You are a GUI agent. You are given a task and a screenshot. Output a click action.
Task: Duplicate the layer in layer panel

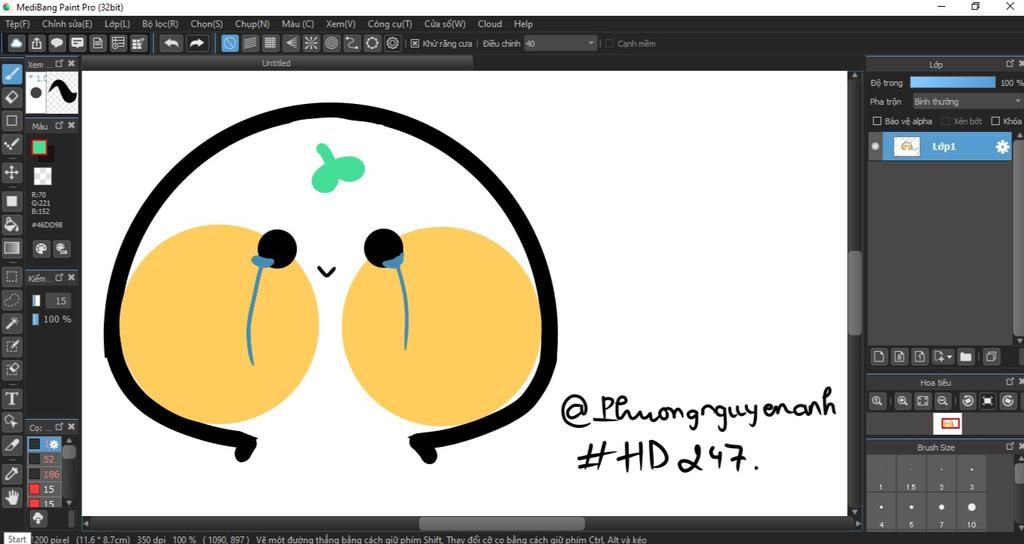pyautogui.click(x=991, y=357)
